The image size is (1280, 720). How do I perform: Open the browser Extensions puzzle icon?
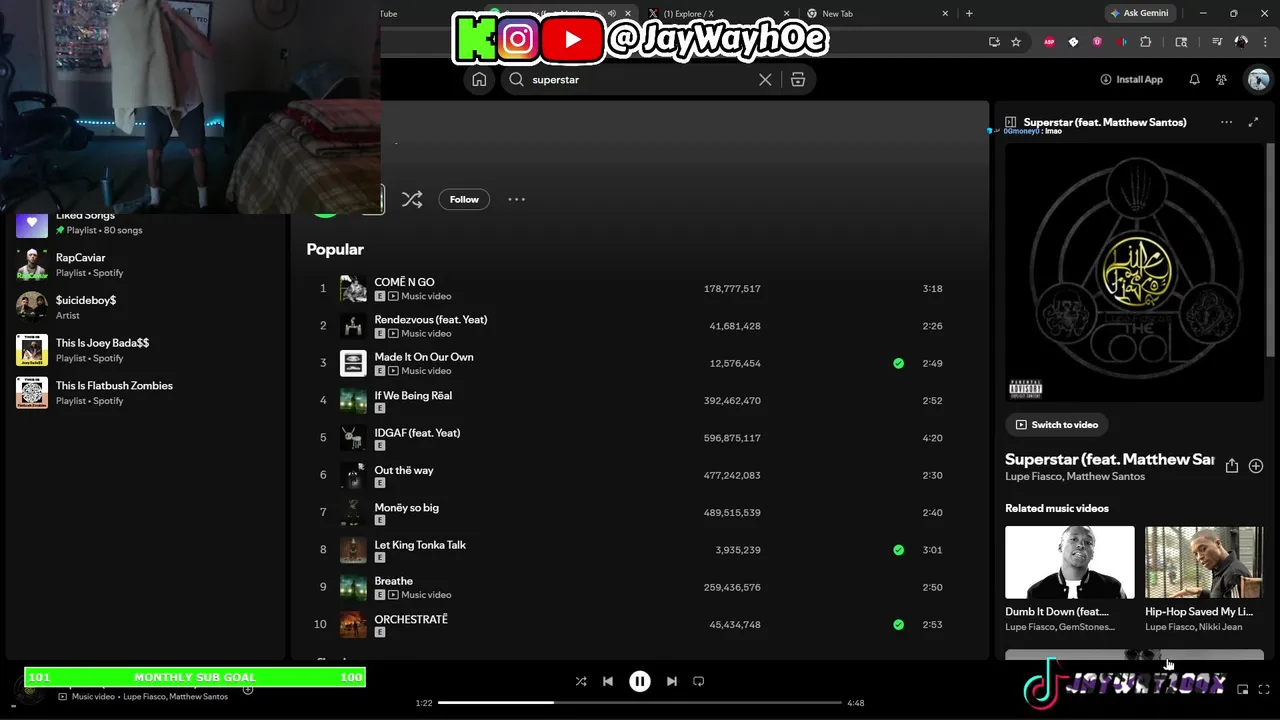[1146, 42]
